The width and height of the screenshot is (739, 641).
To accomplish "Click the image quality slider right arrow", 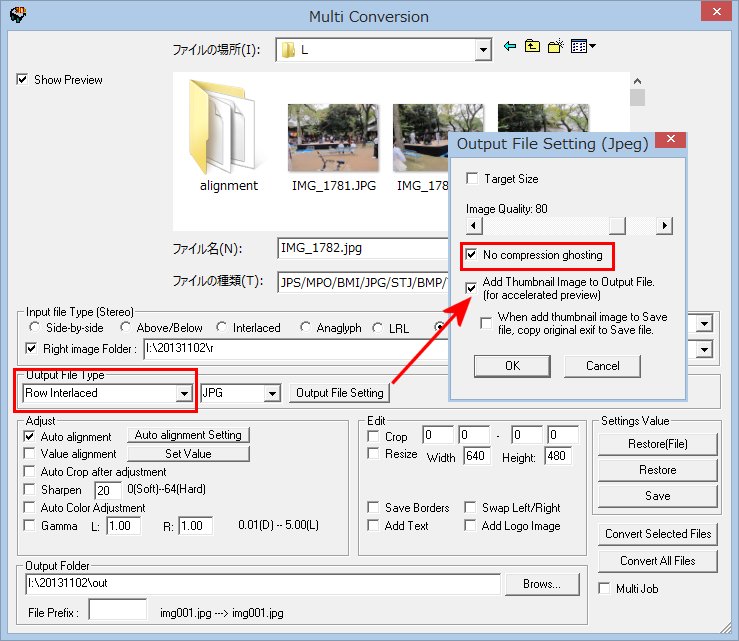I will pos(664,227).
